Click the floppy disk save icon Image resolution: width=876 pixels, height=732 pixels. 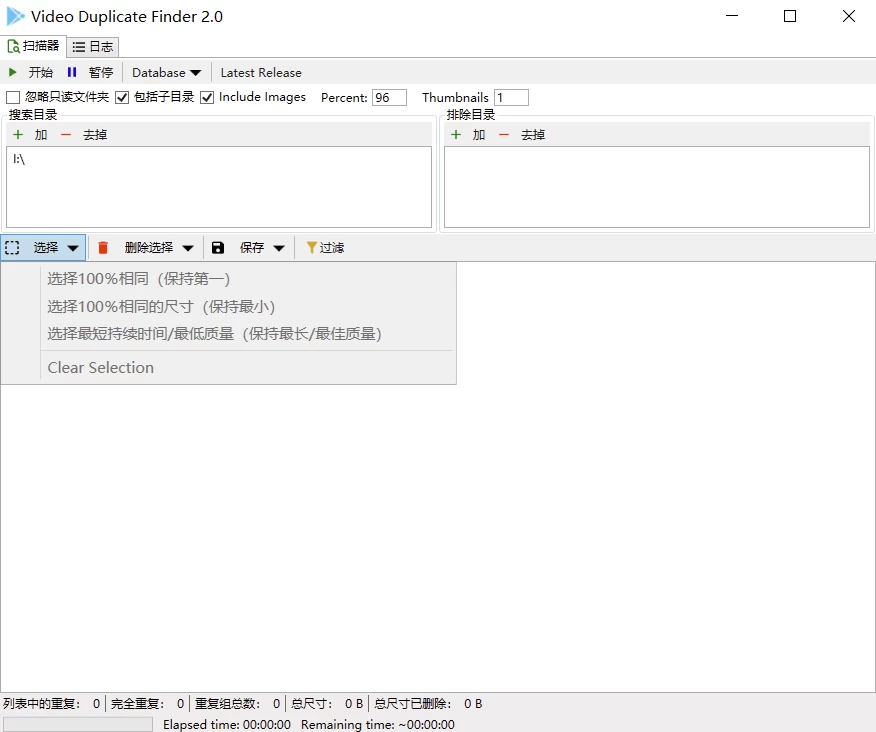pos(218,248)
